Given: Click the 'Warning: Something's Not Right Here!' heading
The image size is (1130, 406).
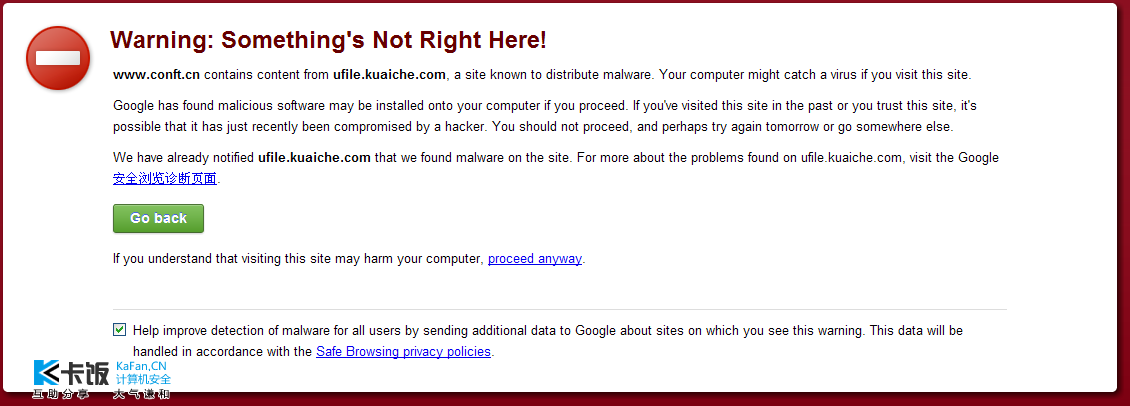Looking at the screenshot, I should 328,40.
